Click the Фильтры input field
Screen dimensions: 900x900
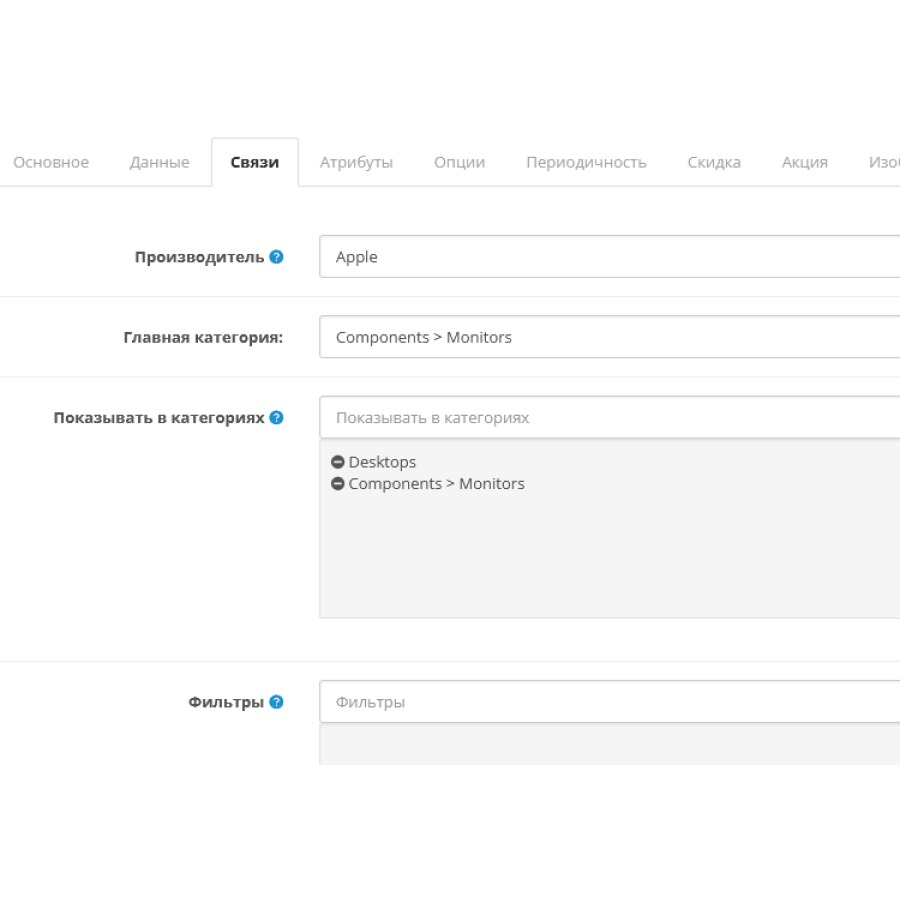(x=610, y=701)
